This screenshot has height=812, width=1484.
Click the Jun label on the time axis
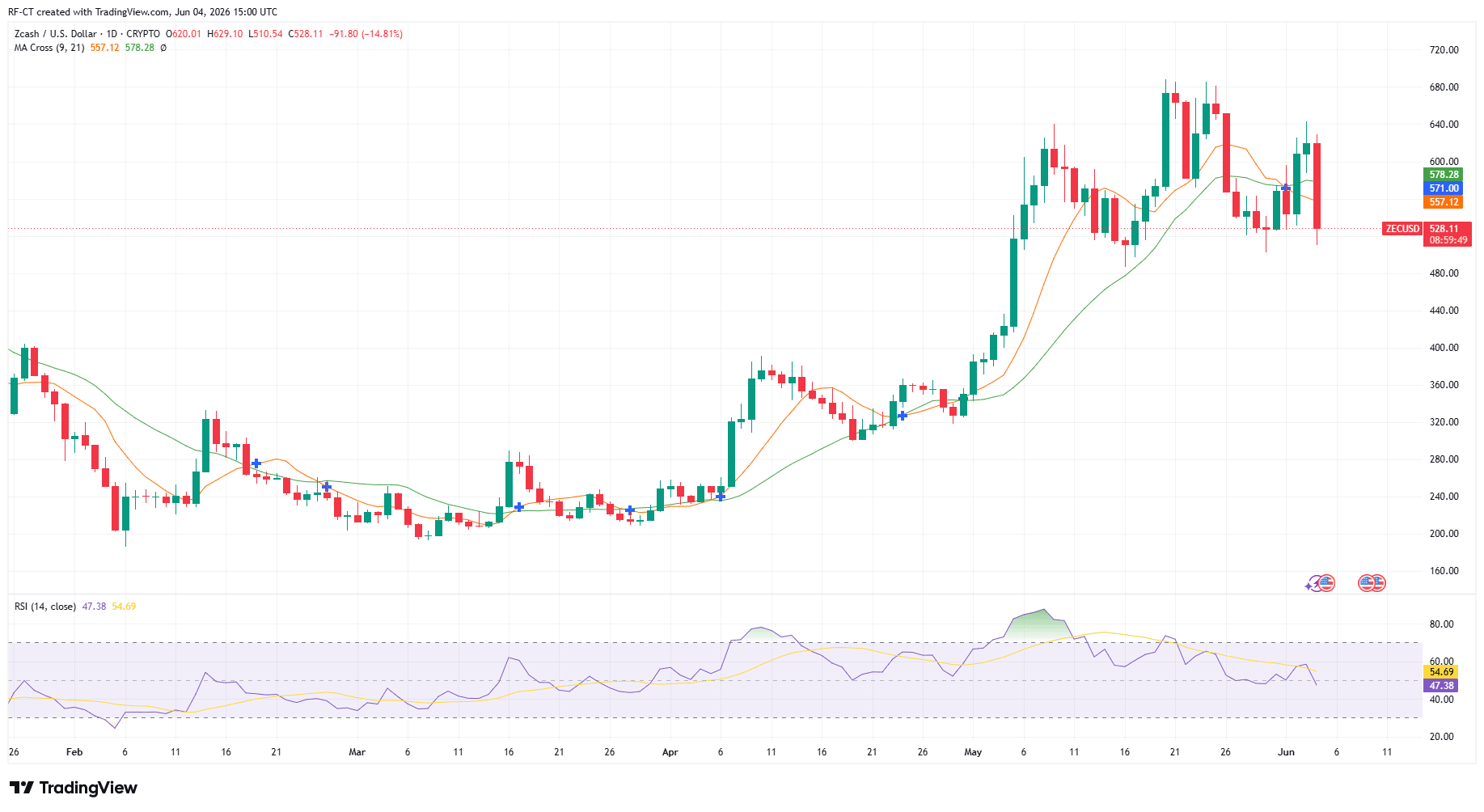1286,752
